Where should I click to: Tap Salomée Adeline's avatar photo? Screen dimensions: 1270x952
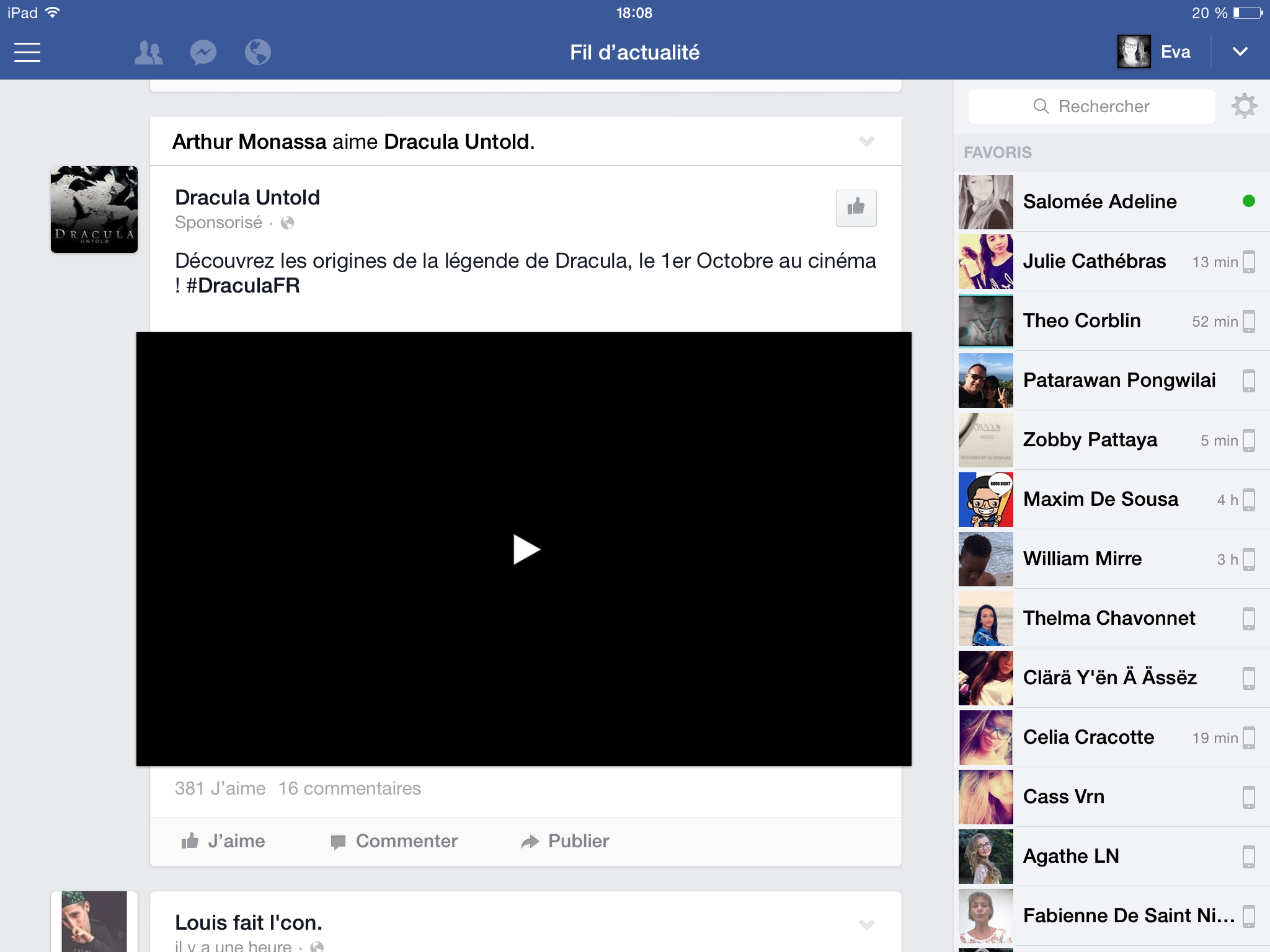coord(986,202)
